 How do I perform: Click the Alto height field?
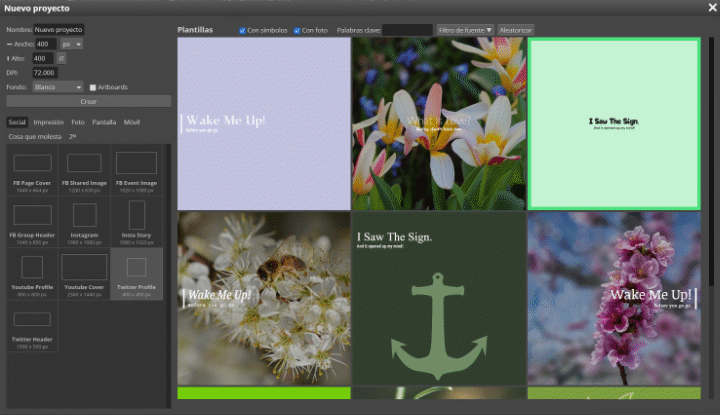[43, 58]
